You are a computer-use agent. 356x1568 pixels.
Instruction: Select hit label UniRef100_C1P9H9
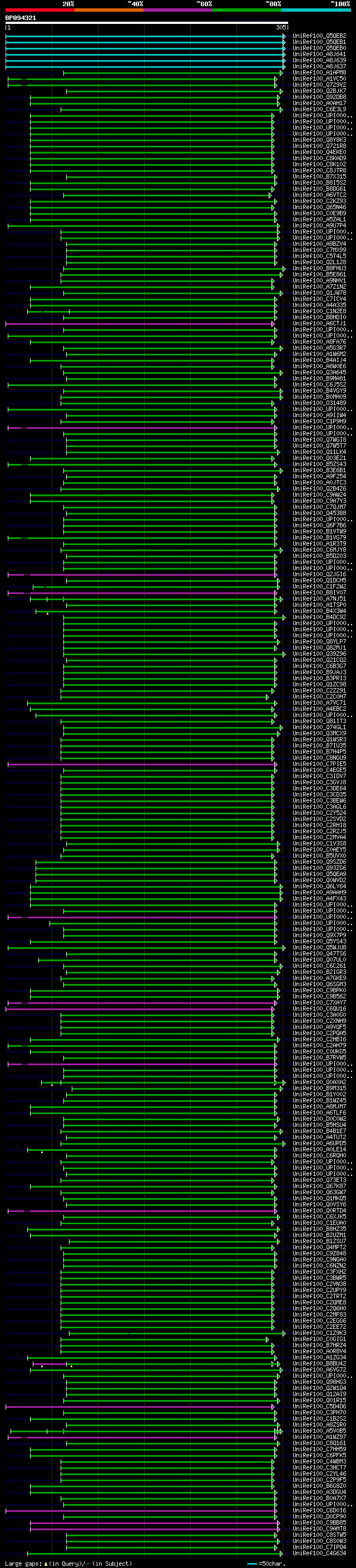tap(319, 421)
